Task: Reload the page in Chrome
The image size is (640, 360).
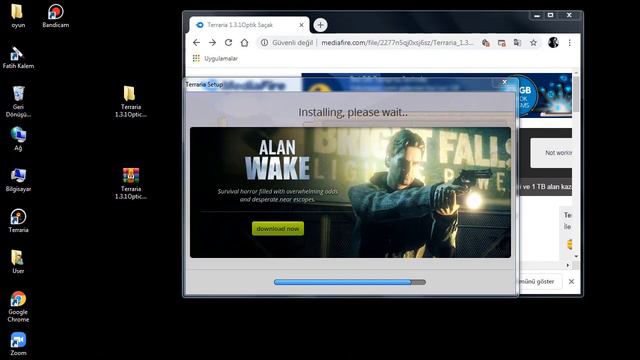Action: 228,42
